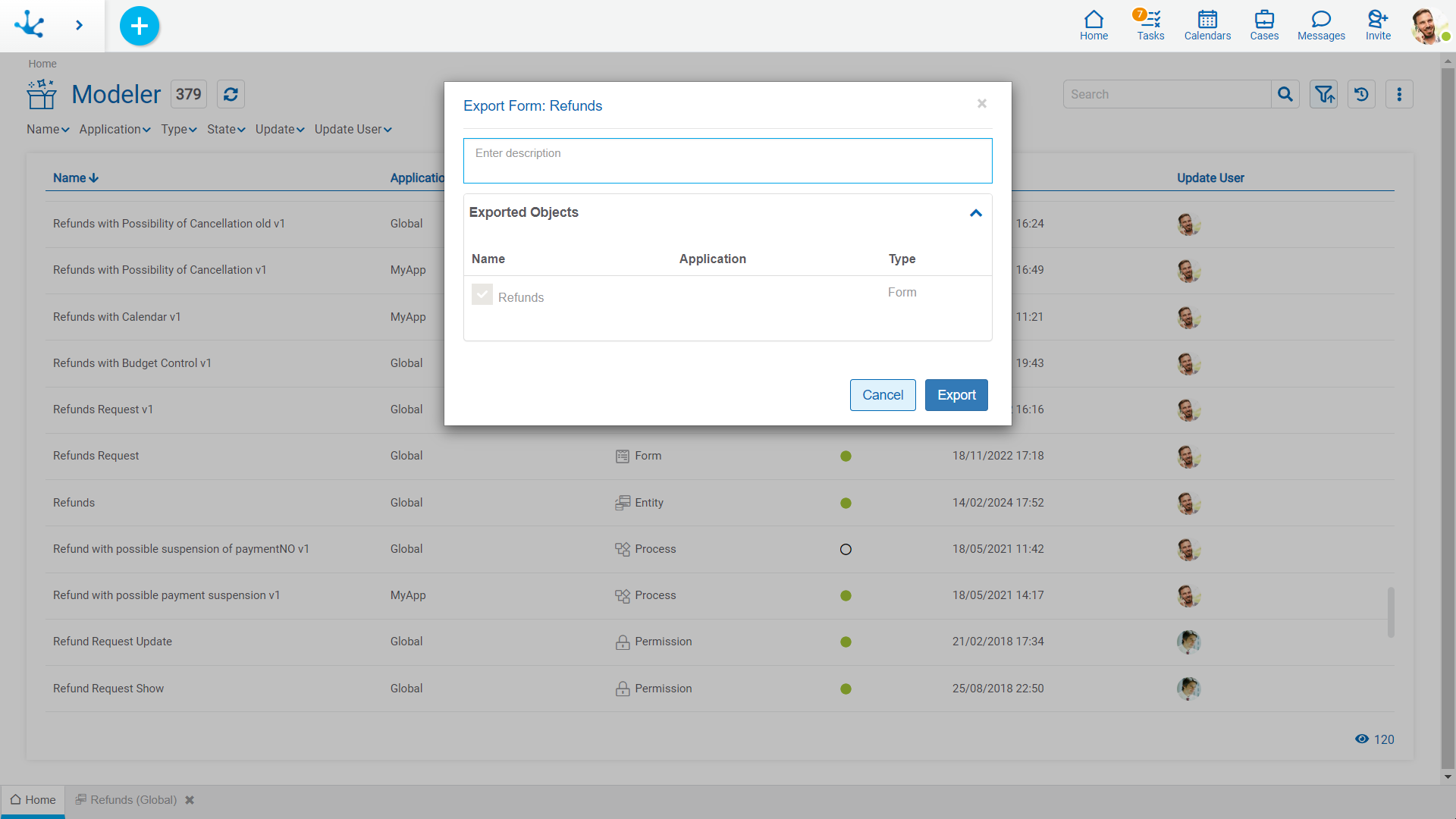Click the history/restore icon in toolbar
Screen dimensions: 1456x819
[1361, 94]
